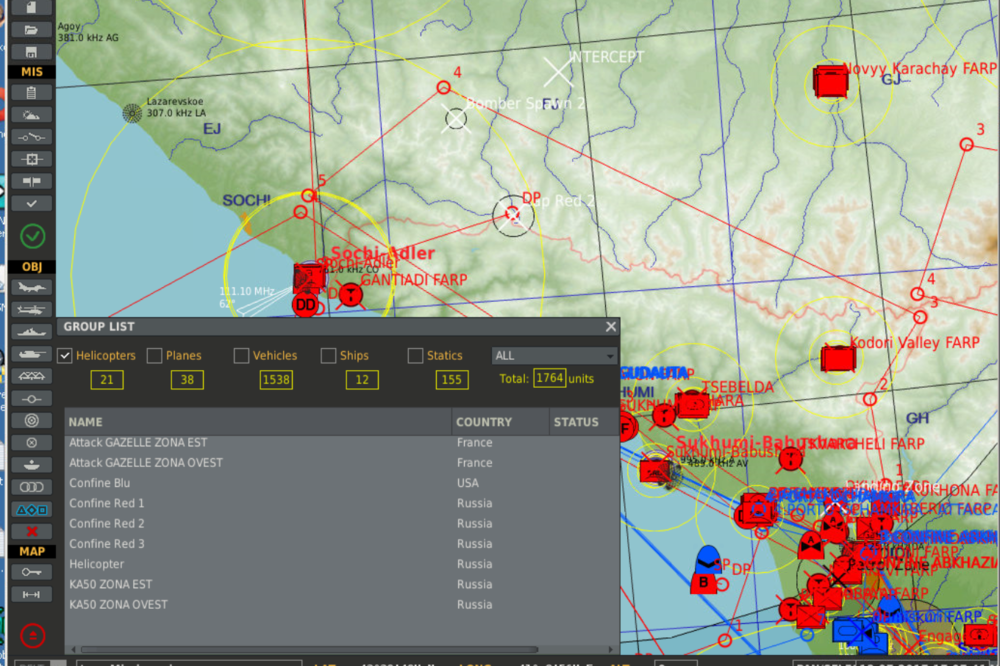Click the Save mission floppy disk icon

31,51
